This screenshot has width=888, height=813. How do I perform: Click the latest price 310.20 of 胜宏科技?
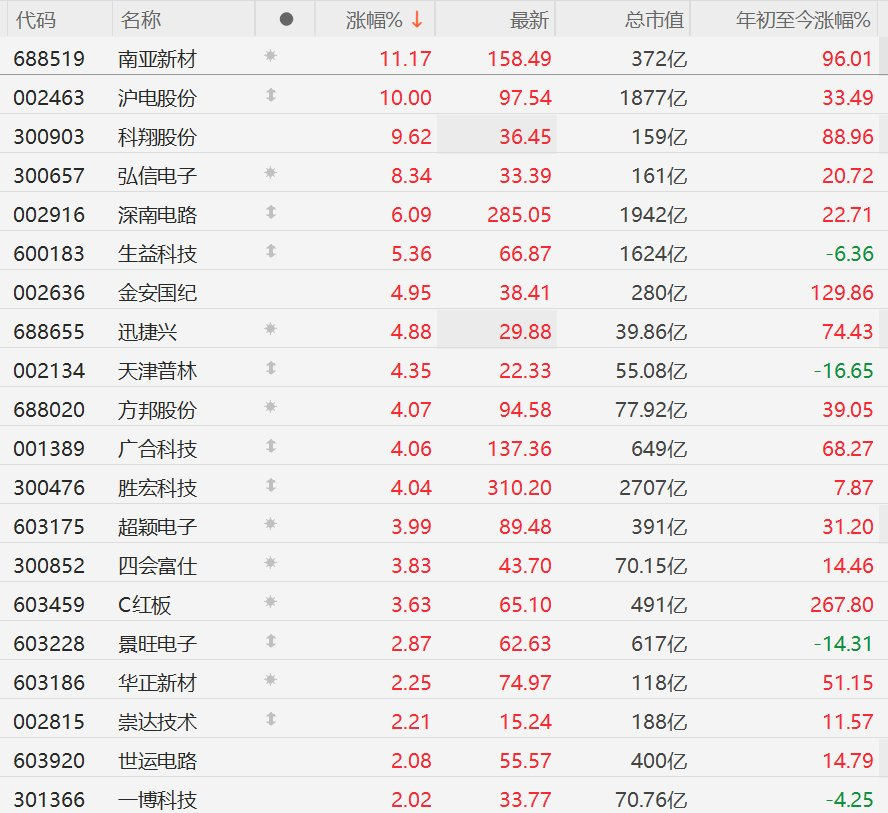click(x=518, y=488)
